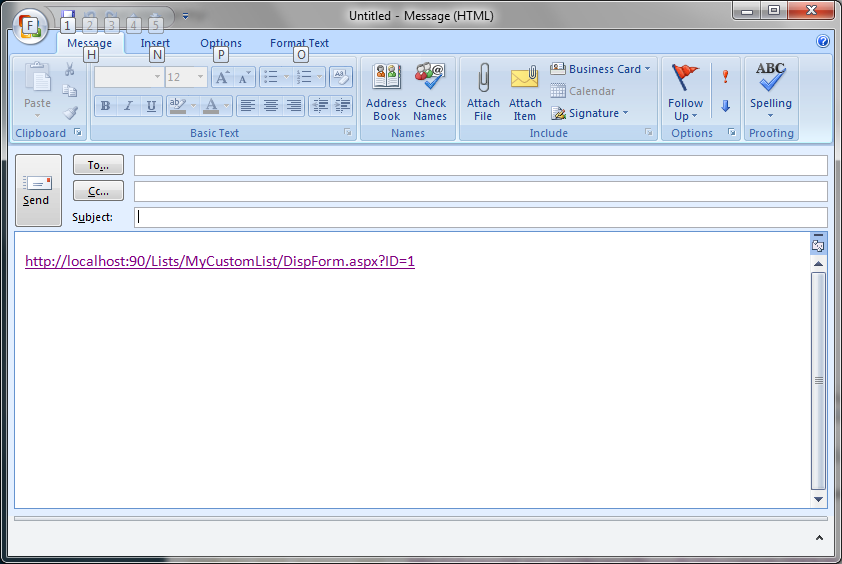Switch to the Insert tab
This screenshot has width=842, height=564.
[155, 43]
